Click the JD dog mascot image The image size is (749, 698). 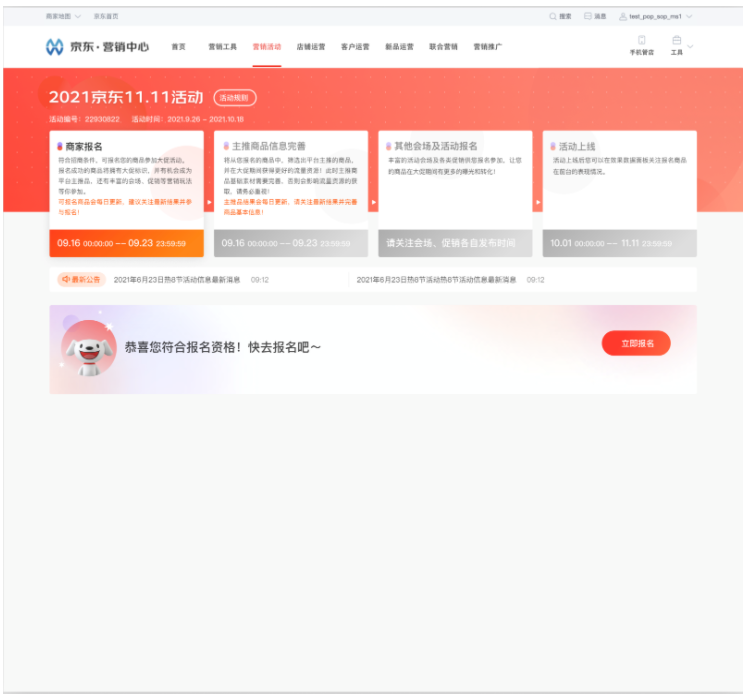[89, 348]
